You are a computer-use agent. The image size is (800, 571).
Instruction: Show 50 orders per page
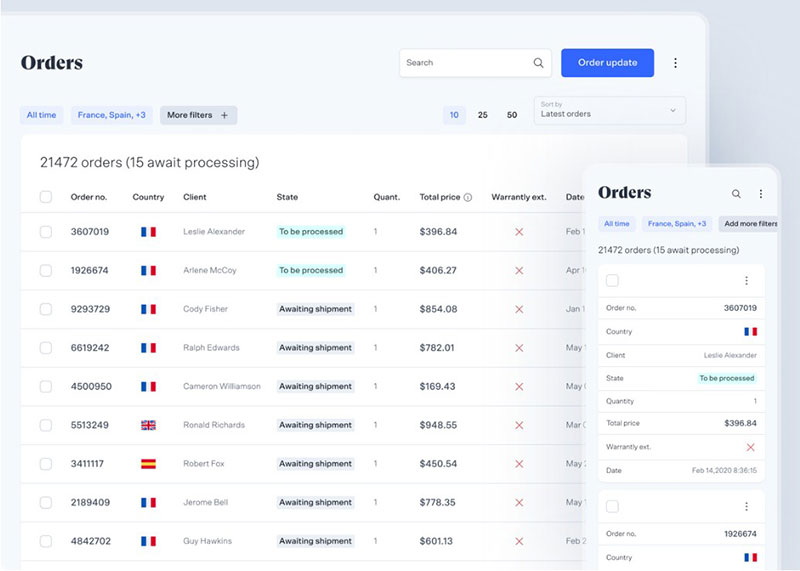(x=512, y=115)
